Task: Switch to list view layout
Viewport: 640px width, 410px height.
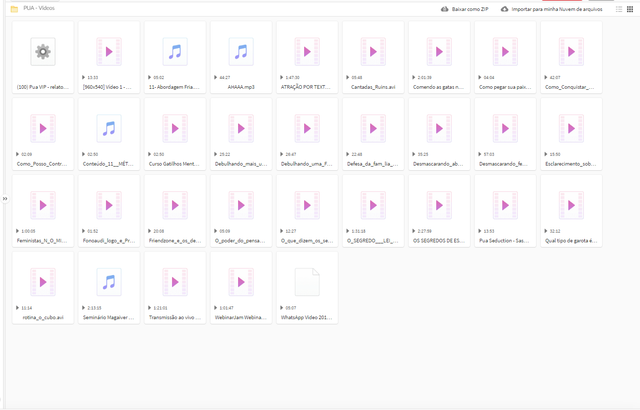Action: pos(619,9)
